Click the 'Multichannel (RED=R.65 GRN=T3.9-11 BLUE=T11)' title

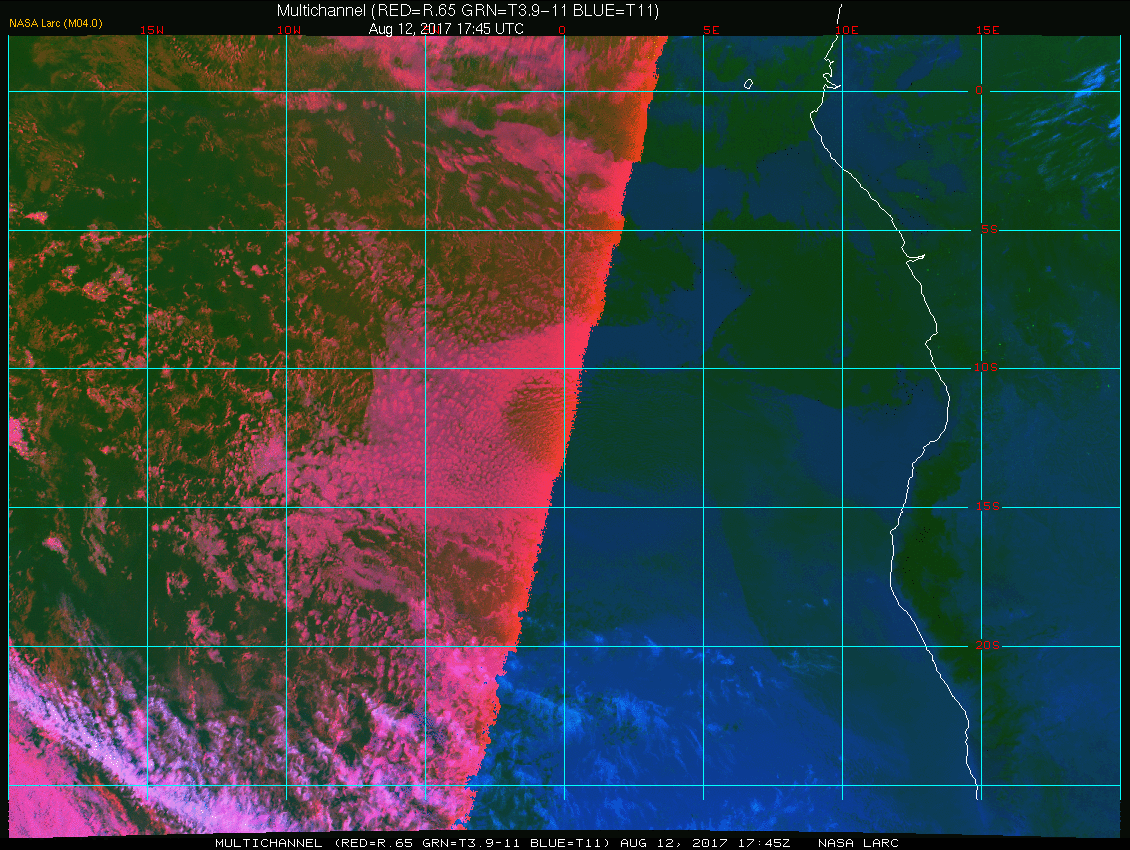(468, 11)
